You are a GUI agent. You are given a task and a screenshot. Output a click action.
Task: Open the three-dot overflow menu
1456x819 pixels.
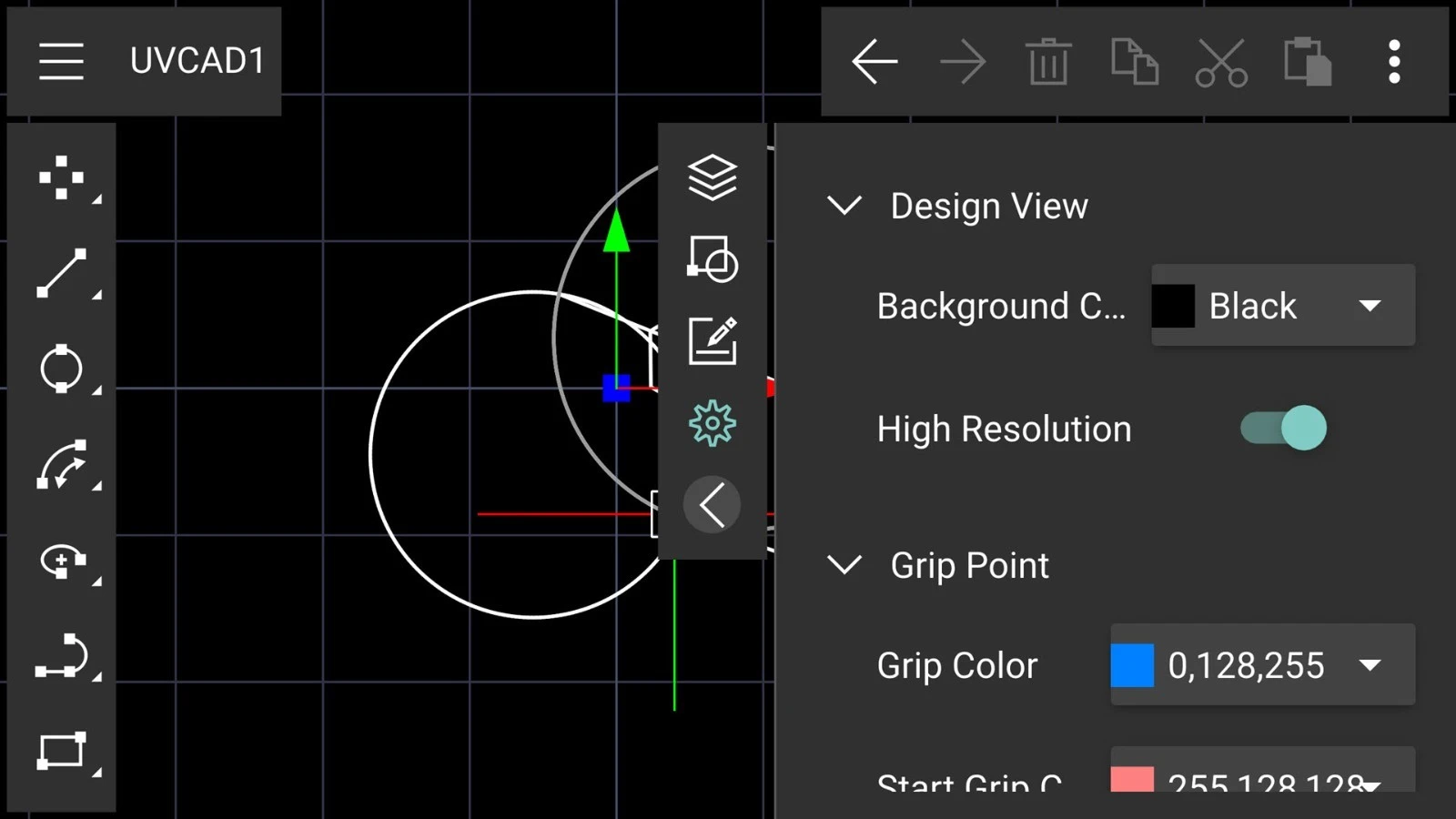[x=1393, y=62]
